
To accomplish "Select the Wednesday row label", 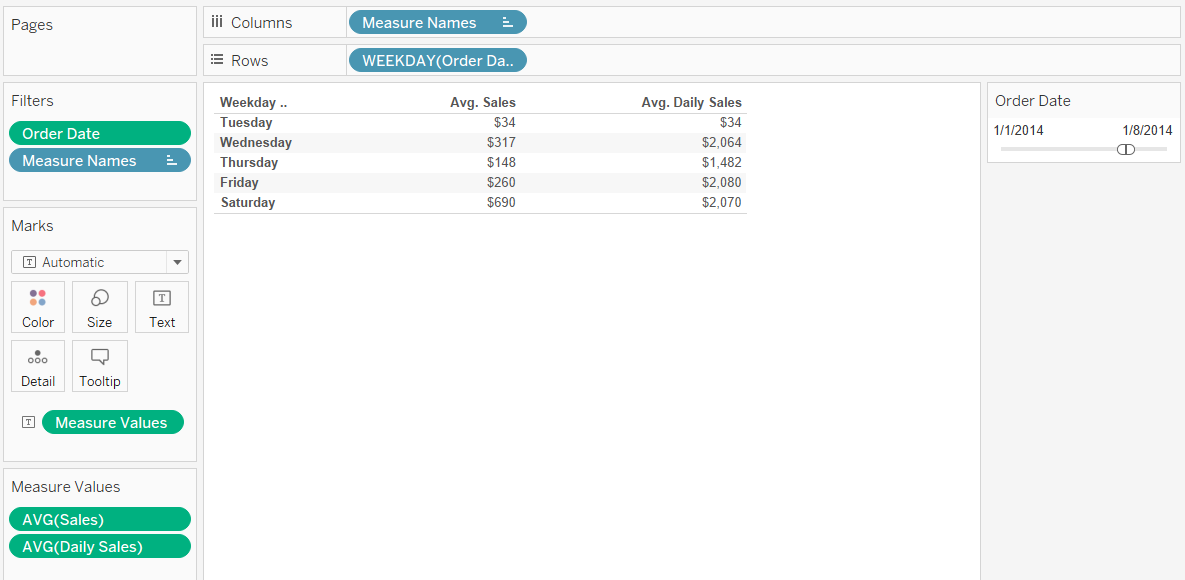I will click(256, 142).
